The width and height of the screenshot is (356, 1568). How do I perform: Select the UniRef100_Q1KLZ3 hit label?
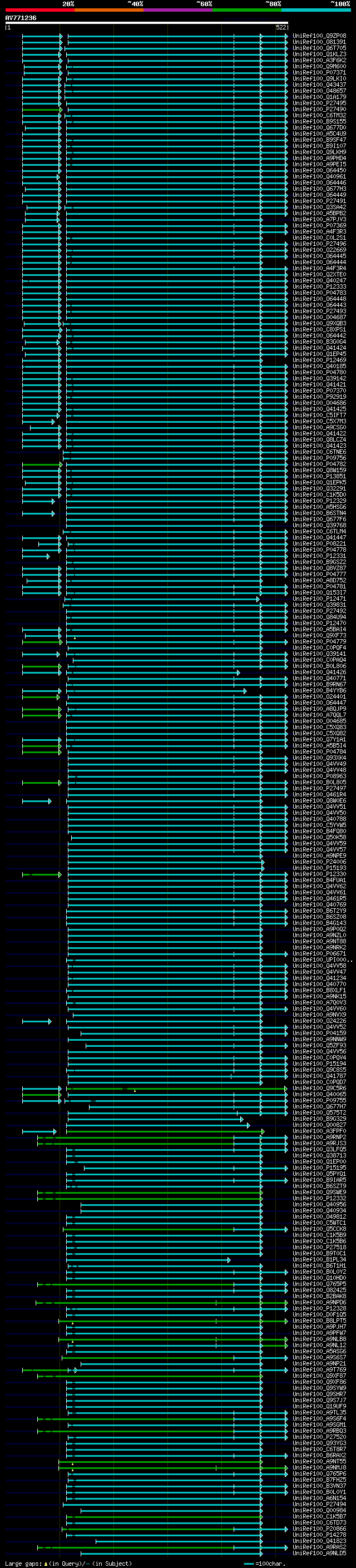pos(319,54)
